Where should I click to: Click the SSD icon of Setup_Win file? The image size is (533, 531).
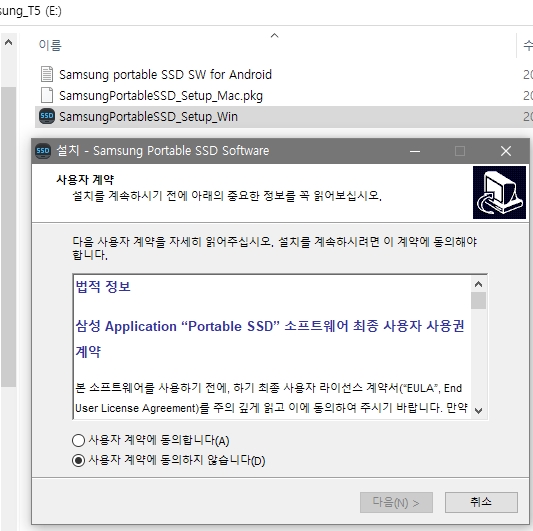(47, 116)
